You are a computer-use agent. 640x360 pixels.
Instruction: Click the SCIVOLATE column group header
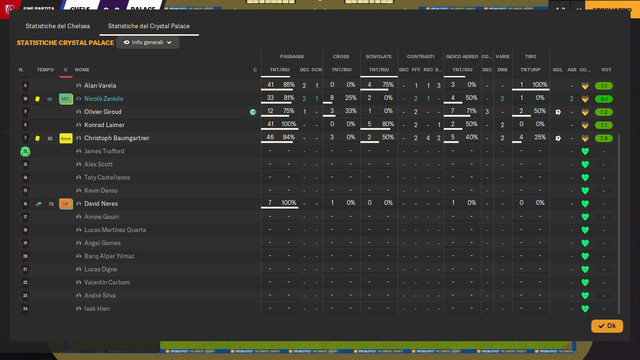click(x=379, y=57)
